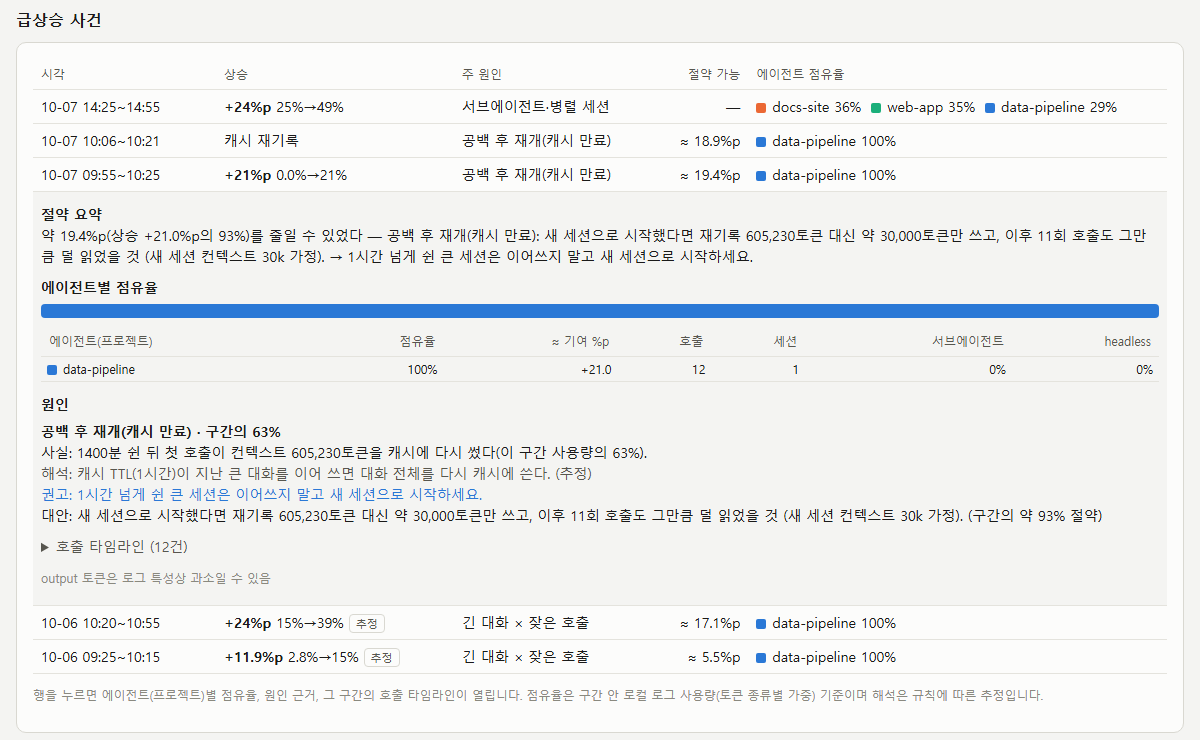This screenshot has width=1200, height=740.
Task: Click the blue data-pipeline 29% color square
Action: (x=990, y=107)
